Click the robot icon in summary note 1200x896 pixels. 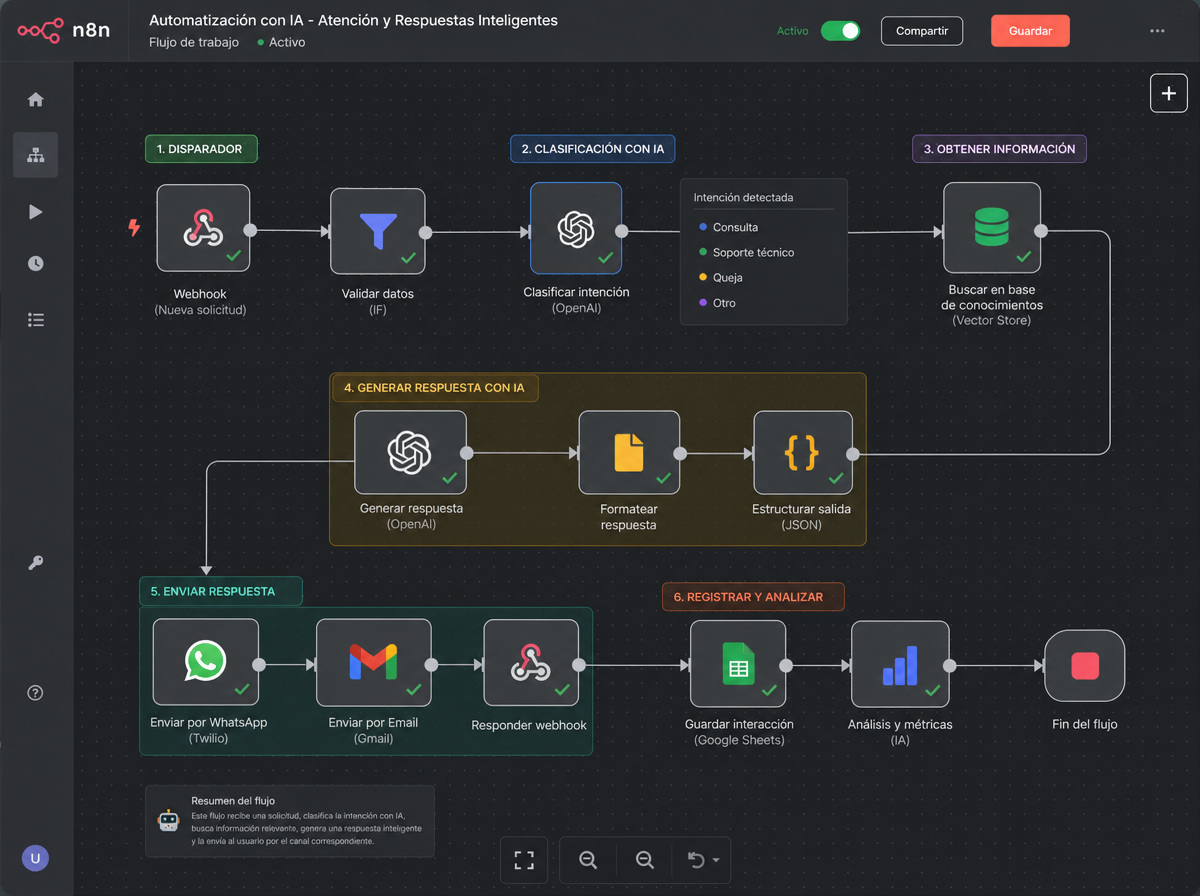[168, 821]
